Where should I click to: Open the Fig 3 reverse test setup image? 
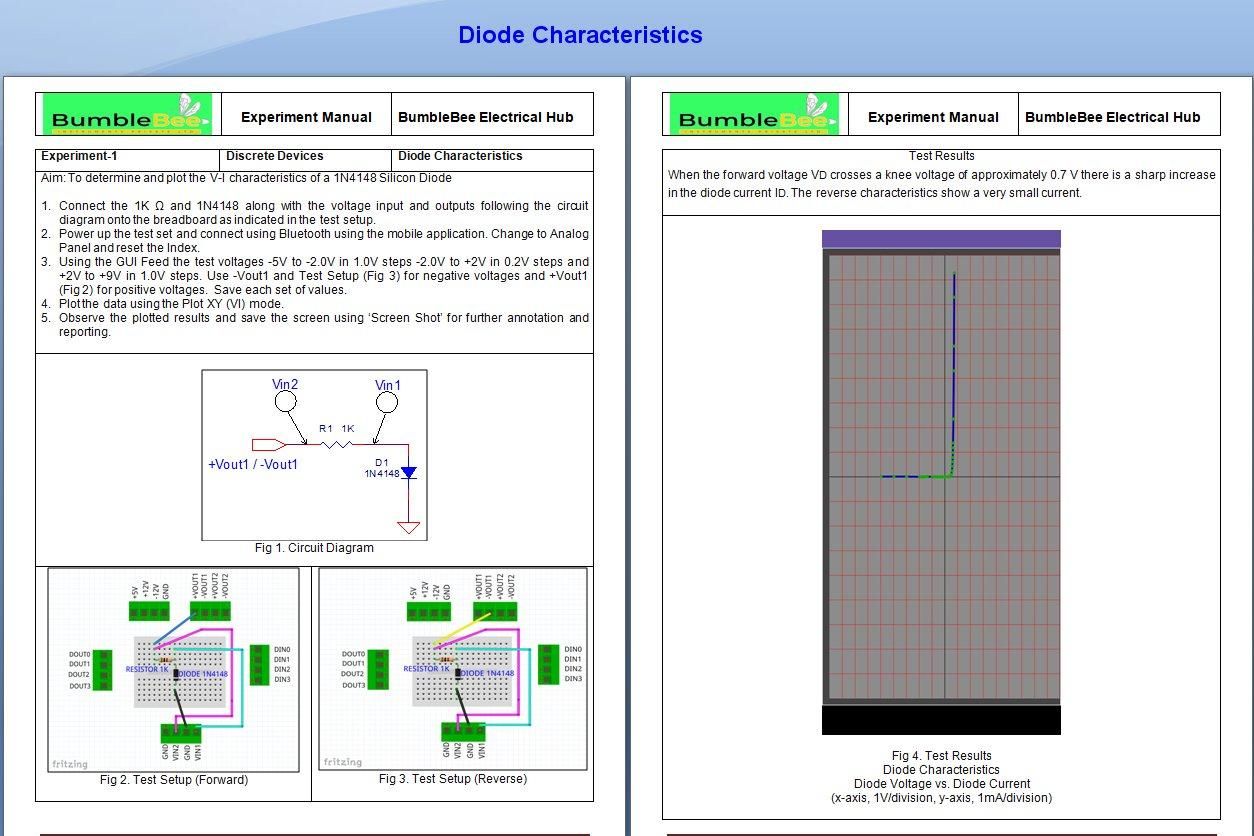[x=452, y=669]
